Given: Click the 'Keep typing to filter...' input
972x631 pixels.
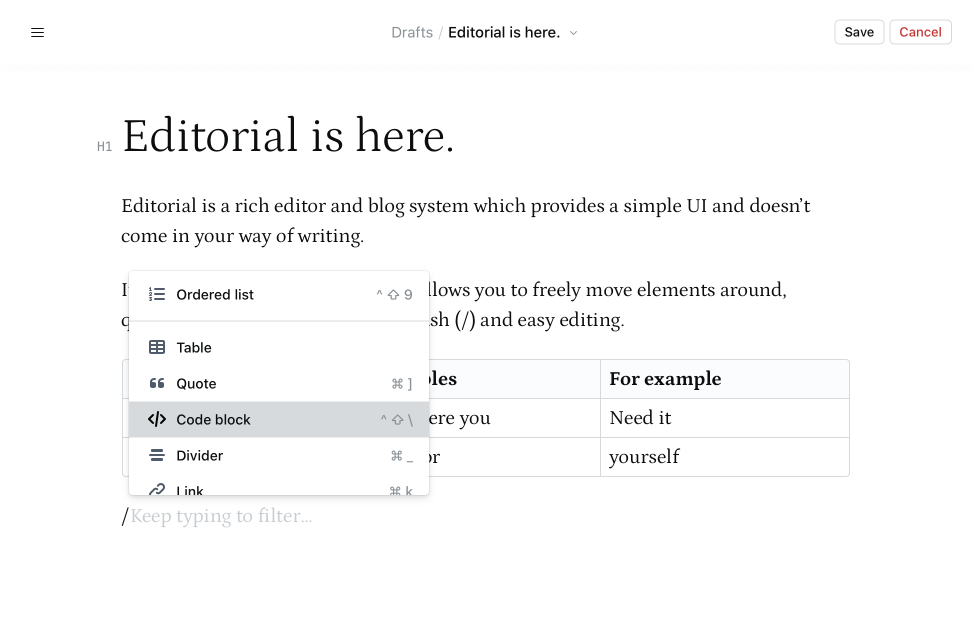Looking at the screenshot, I should click(x=221, y=516).
